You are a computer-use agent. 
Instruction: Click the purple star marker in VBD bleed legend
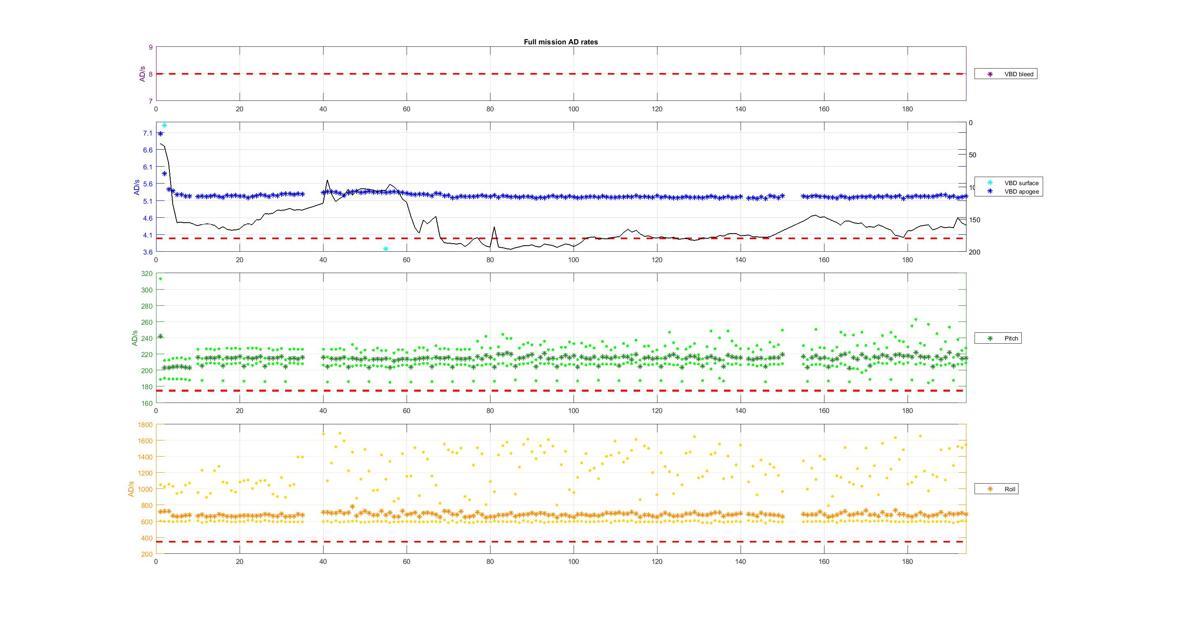click(990, 74)
